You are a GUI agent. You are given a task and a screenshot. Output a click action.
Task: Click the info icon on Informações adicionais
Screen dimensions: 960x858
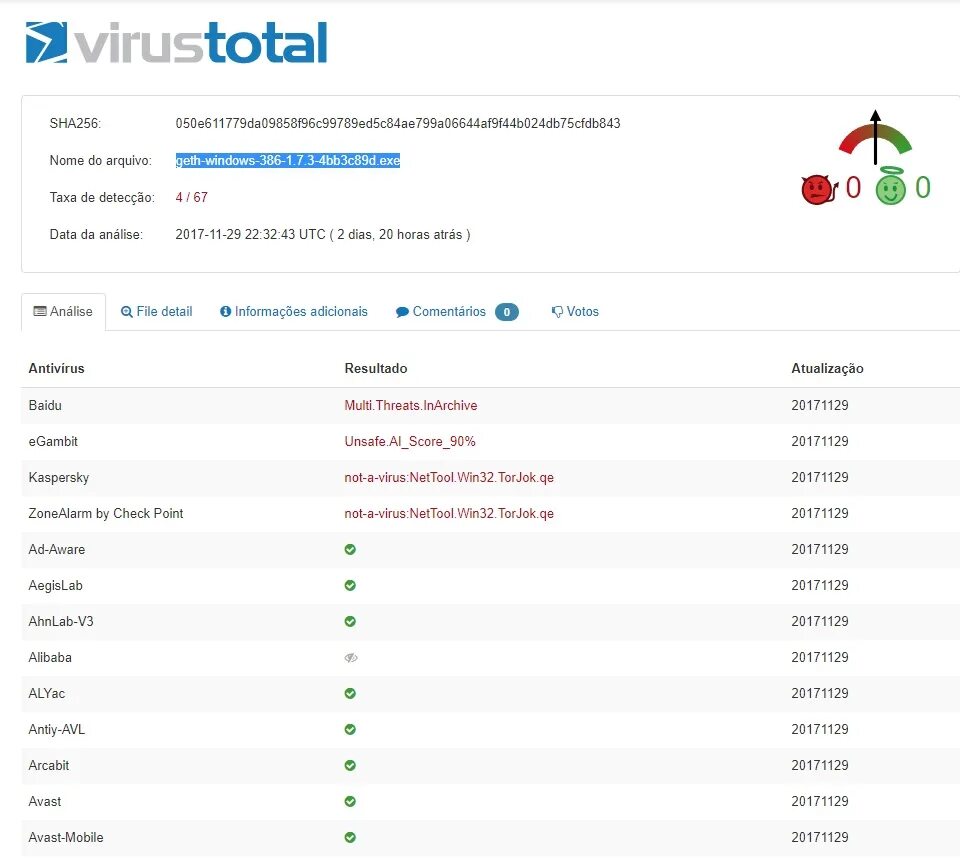(225, 312)
